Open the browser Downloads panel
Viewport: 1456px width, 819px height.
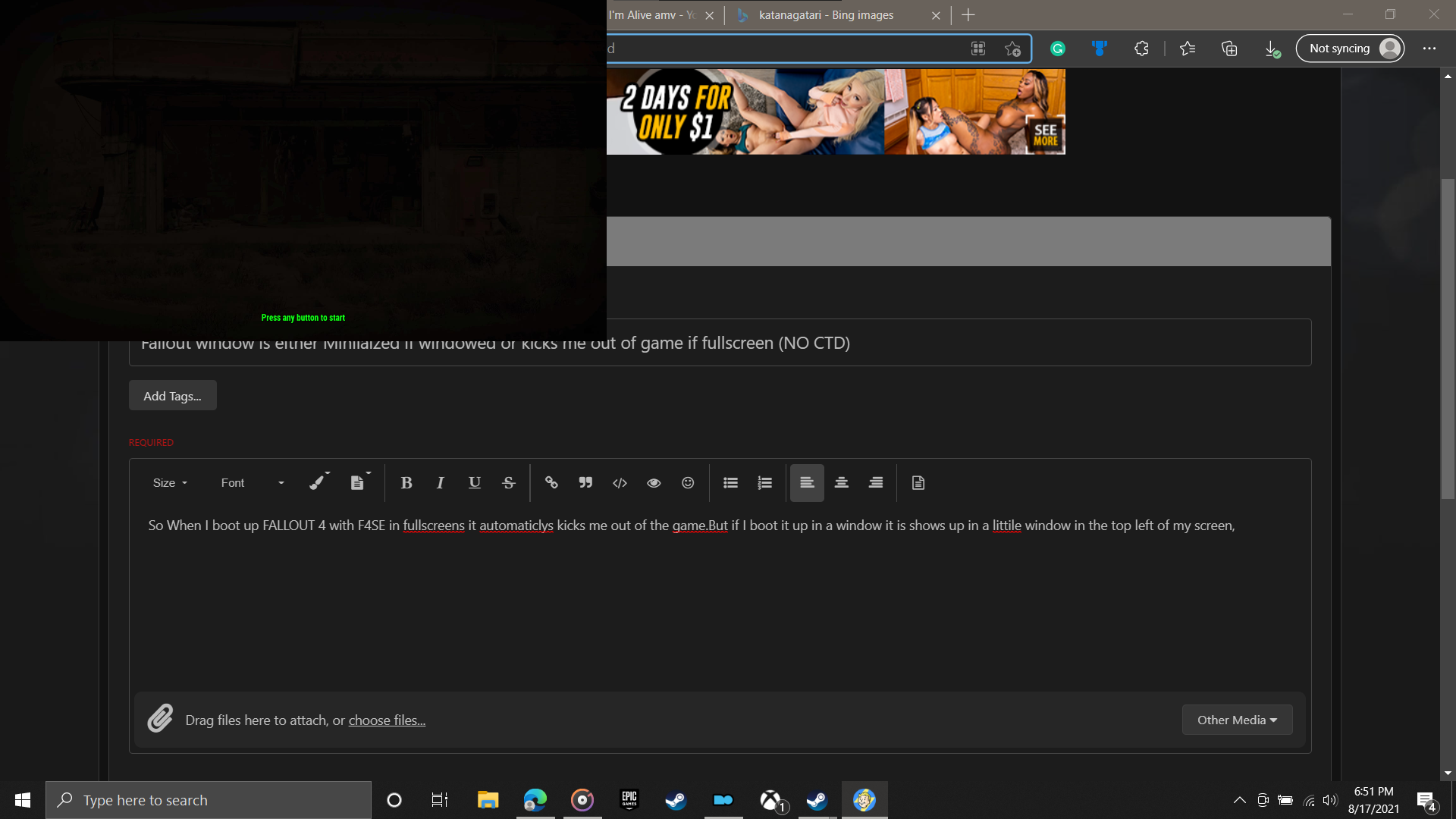tap(1272, 49)
